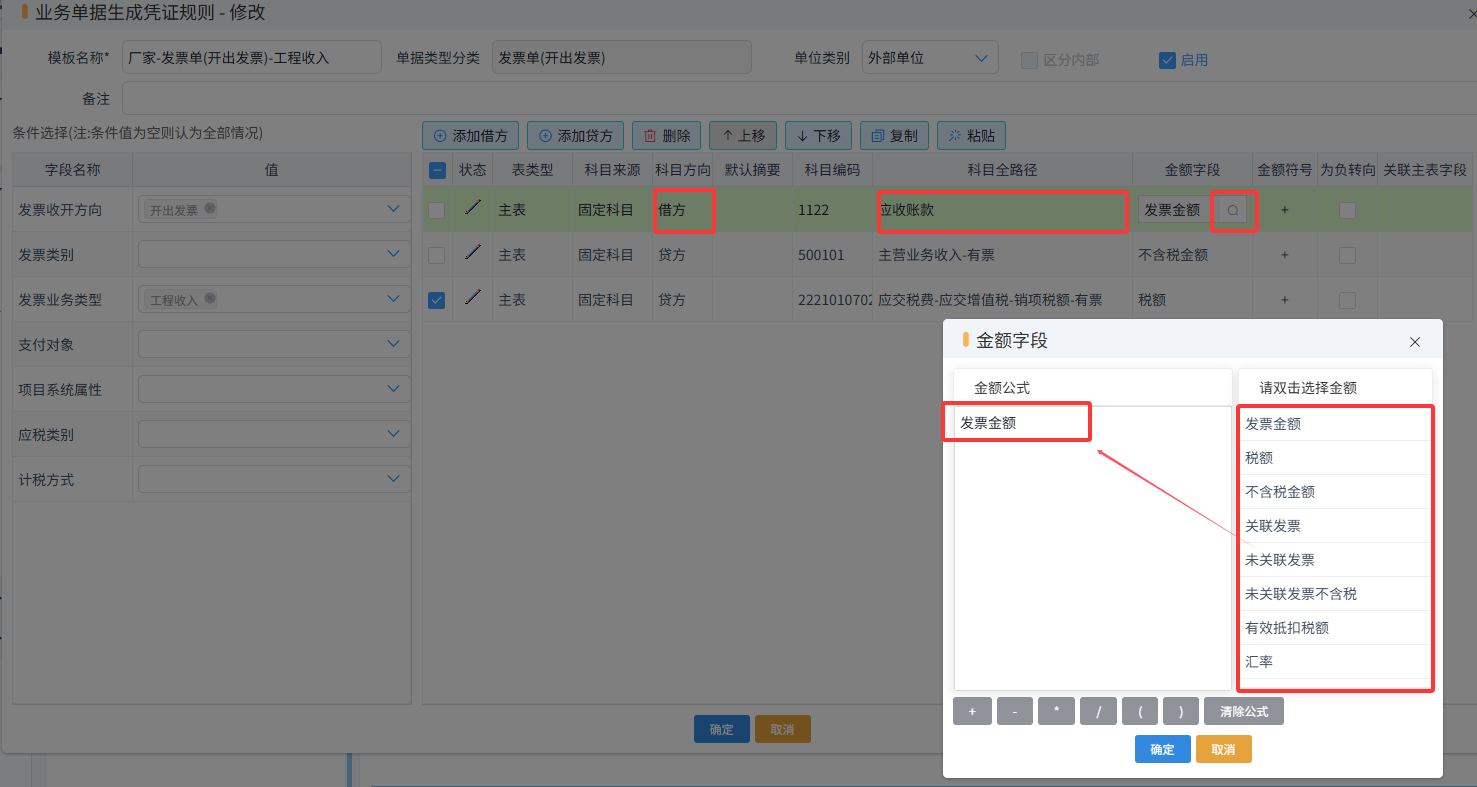Click the plus operator button in formula dialog
Viewport: 1477px width, 787px height.
tap(972, 711)
